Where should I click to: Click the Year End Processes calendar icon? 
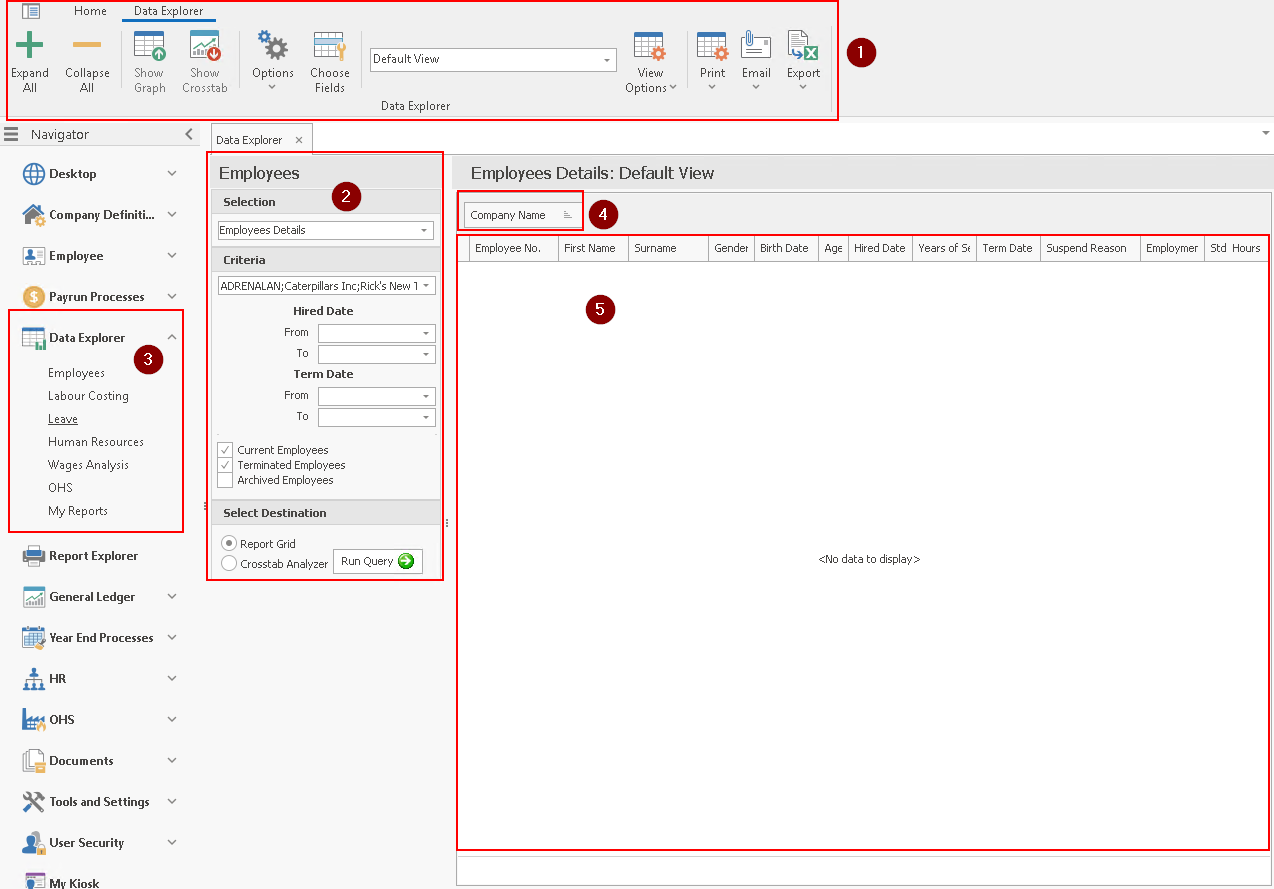tap(33, 638)
